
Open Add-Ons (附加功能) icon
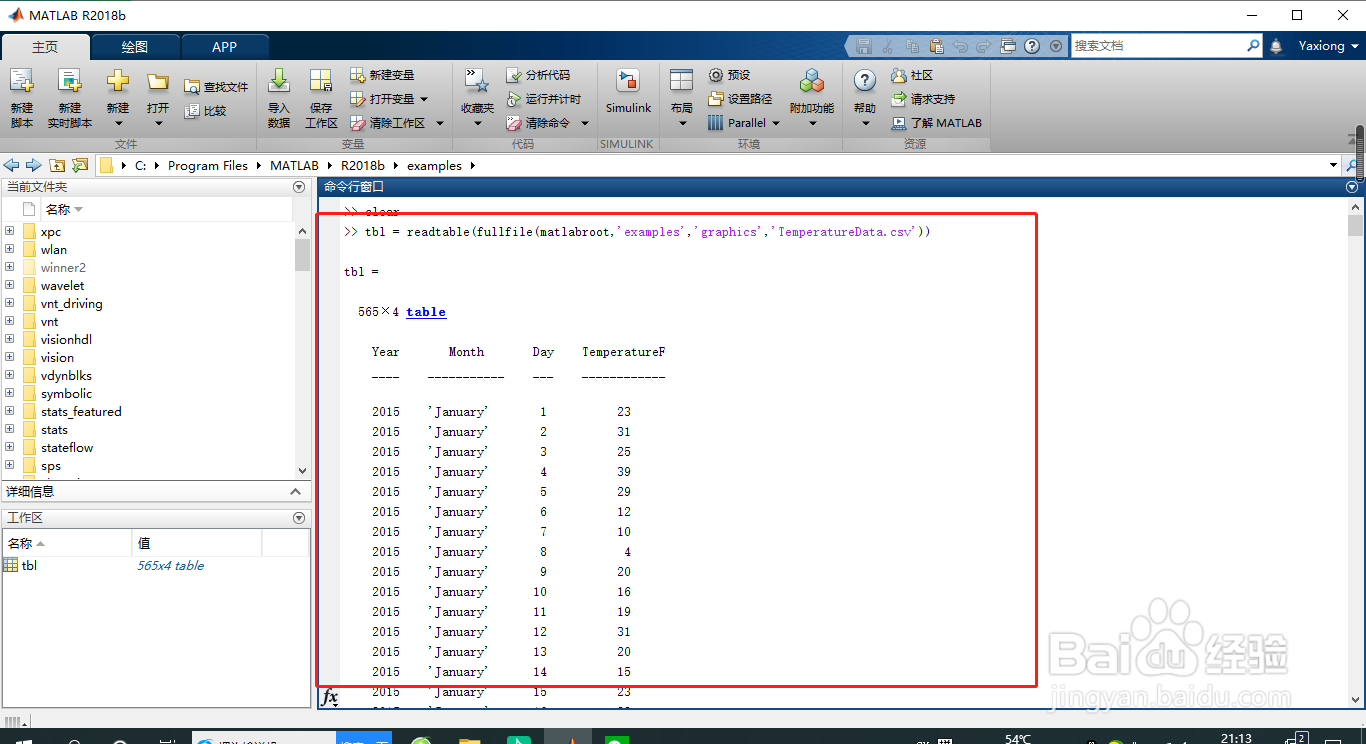(x=812, y=82)
